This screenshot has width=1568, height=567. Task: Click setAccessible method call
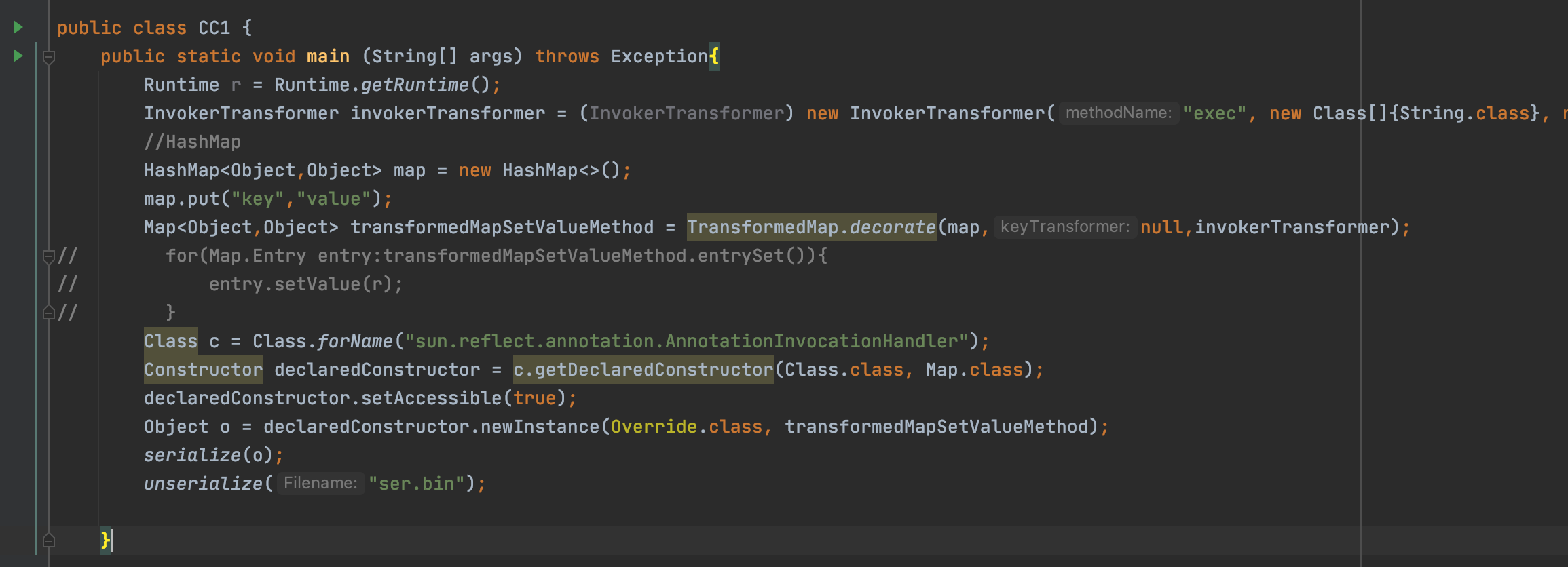431,398
